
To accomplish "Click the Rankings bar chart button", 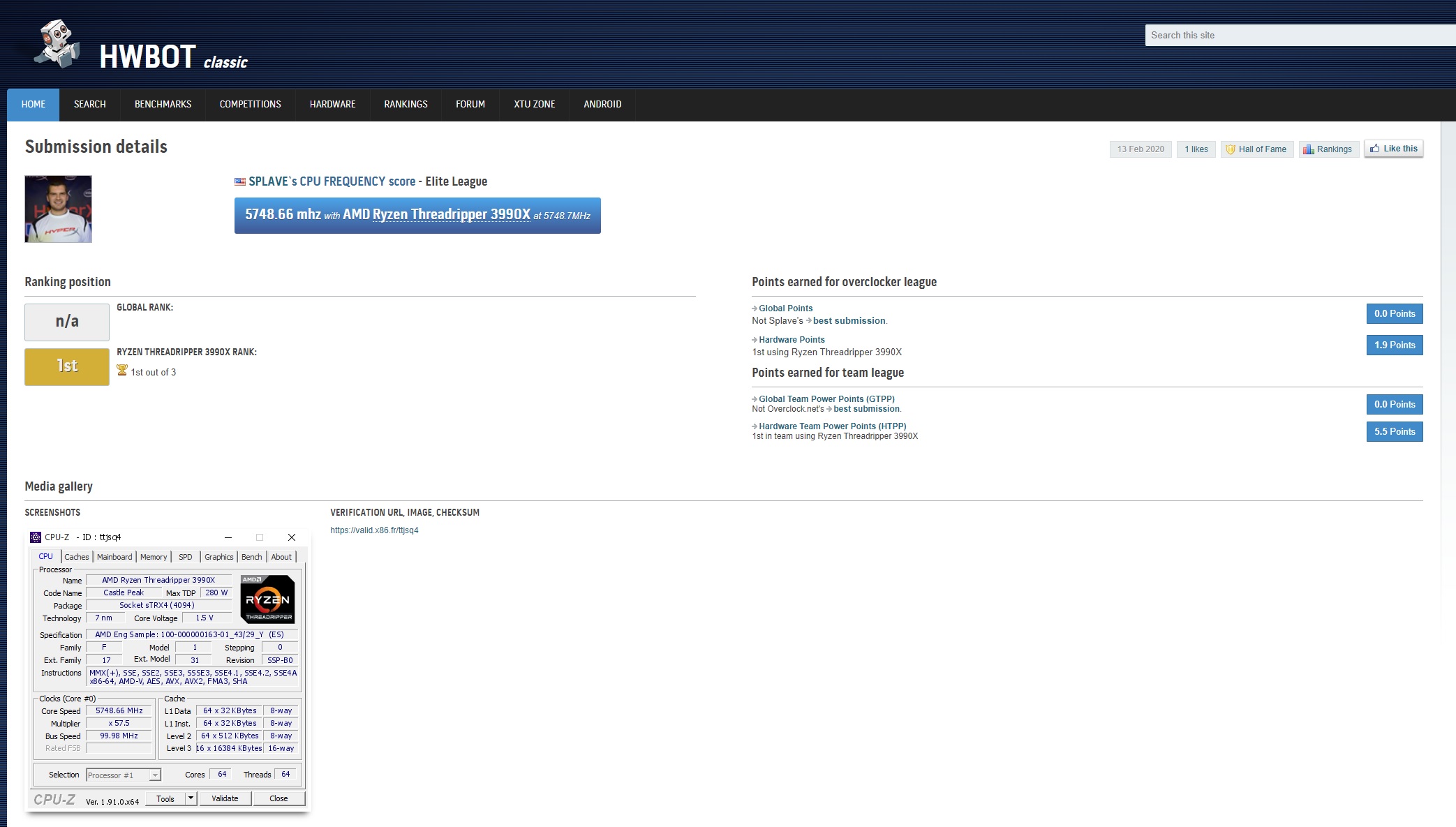I will click(x=1328, y=149).
